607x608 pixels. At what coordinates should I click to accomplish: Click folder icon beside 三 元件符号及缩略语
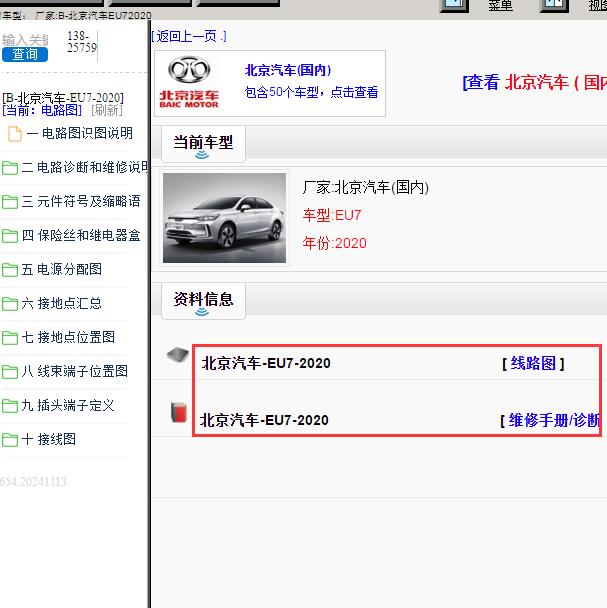tap(10, 202)
